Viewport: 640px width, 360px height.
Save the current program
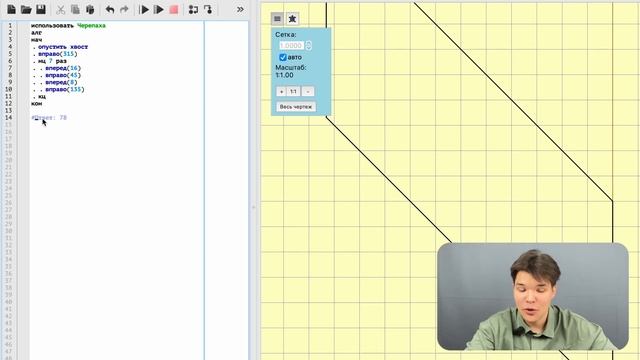coord(41,9)
